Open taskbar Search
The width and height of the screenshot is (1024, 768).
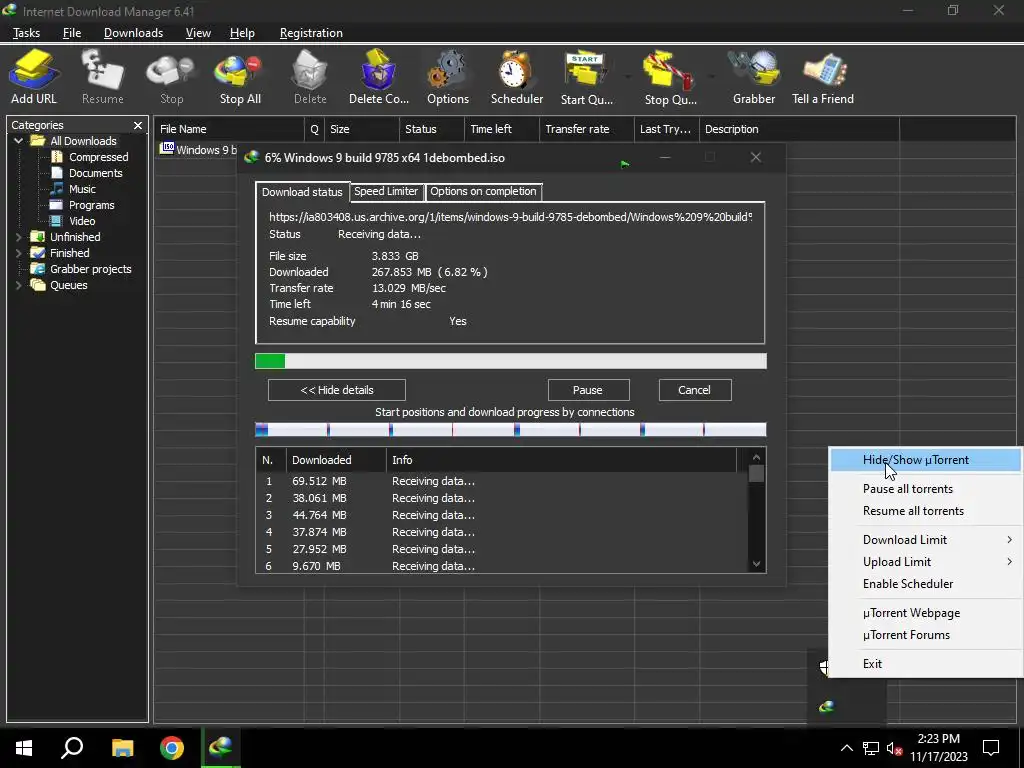[72, 747]
